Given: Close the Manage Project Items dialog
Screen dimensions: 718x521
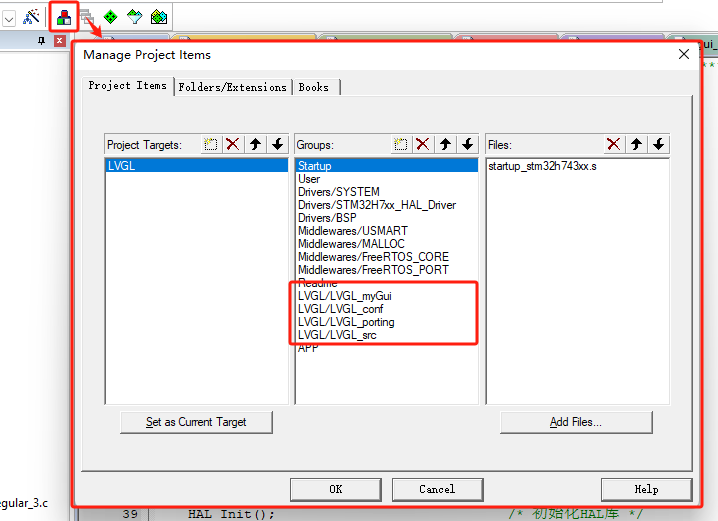Looking at the screenshot, I should coord(684,54).
